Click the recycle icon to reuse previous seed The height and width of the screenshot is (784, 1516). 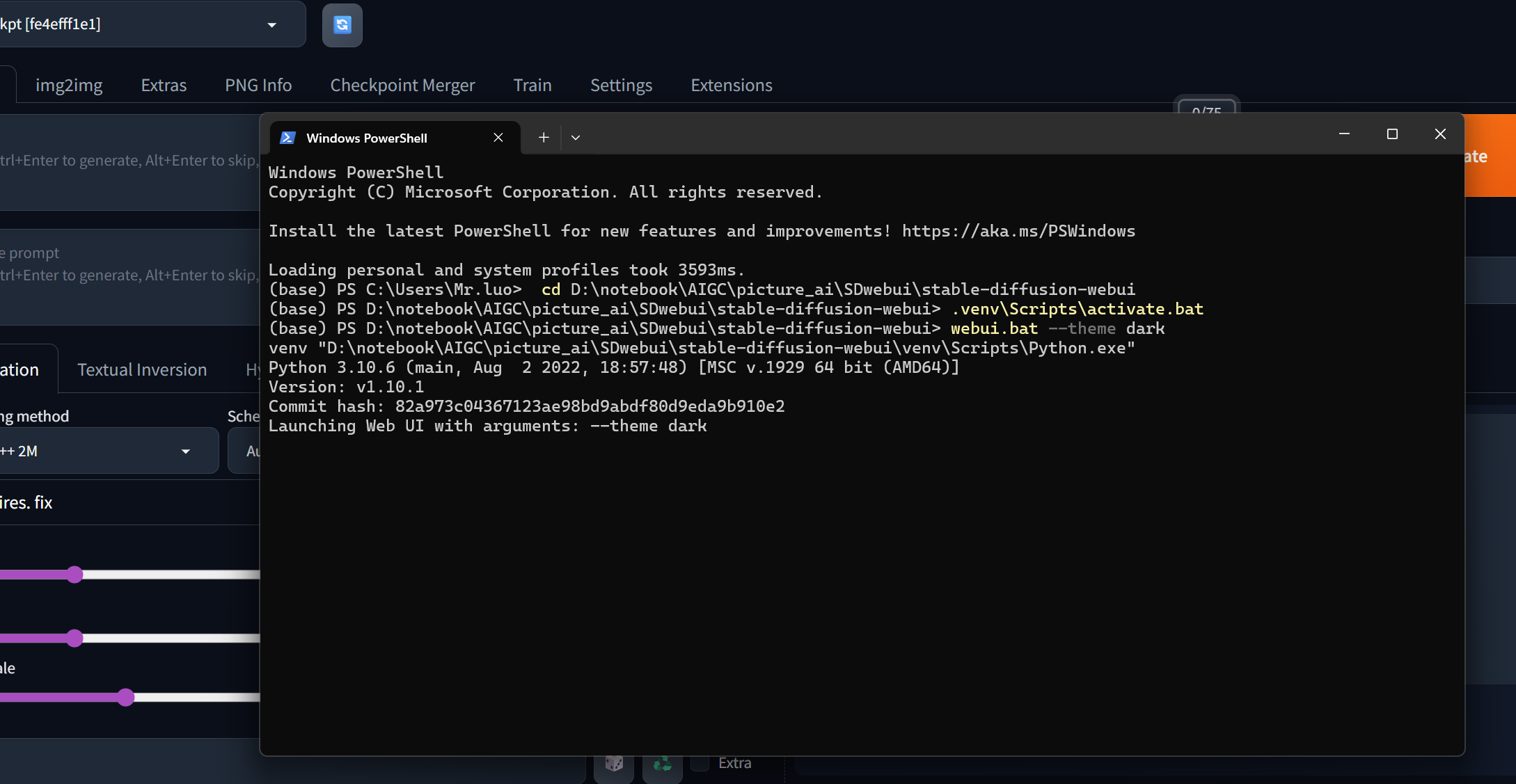tap(662, 763)
